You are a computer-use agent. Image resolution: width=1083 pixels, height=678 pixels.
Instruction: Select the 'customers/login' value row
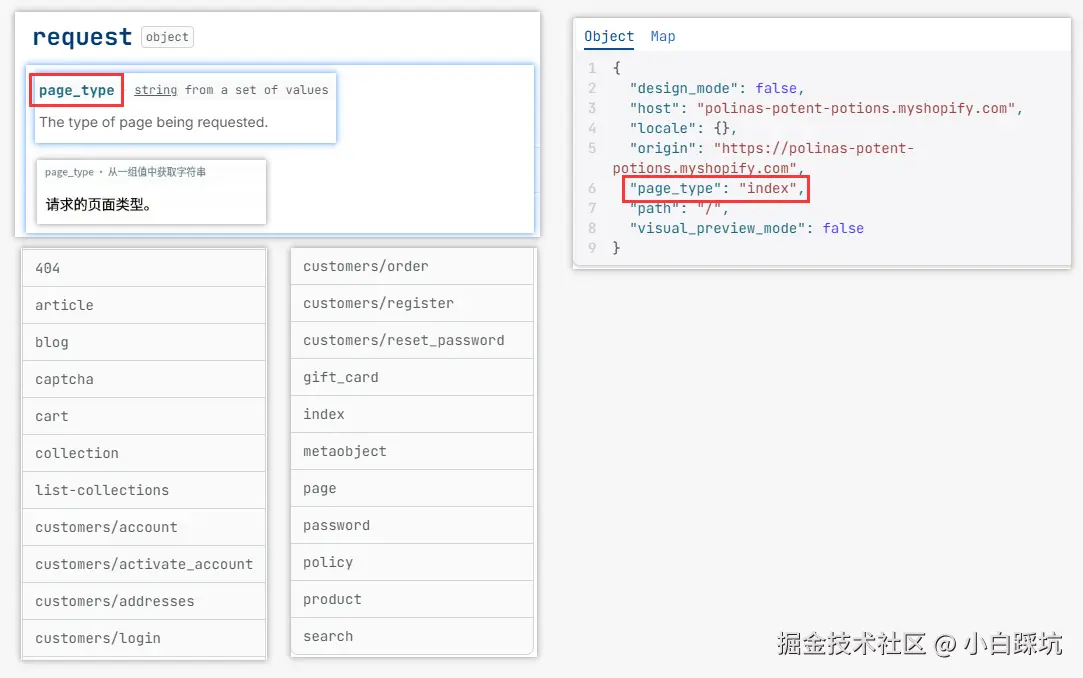144,639
